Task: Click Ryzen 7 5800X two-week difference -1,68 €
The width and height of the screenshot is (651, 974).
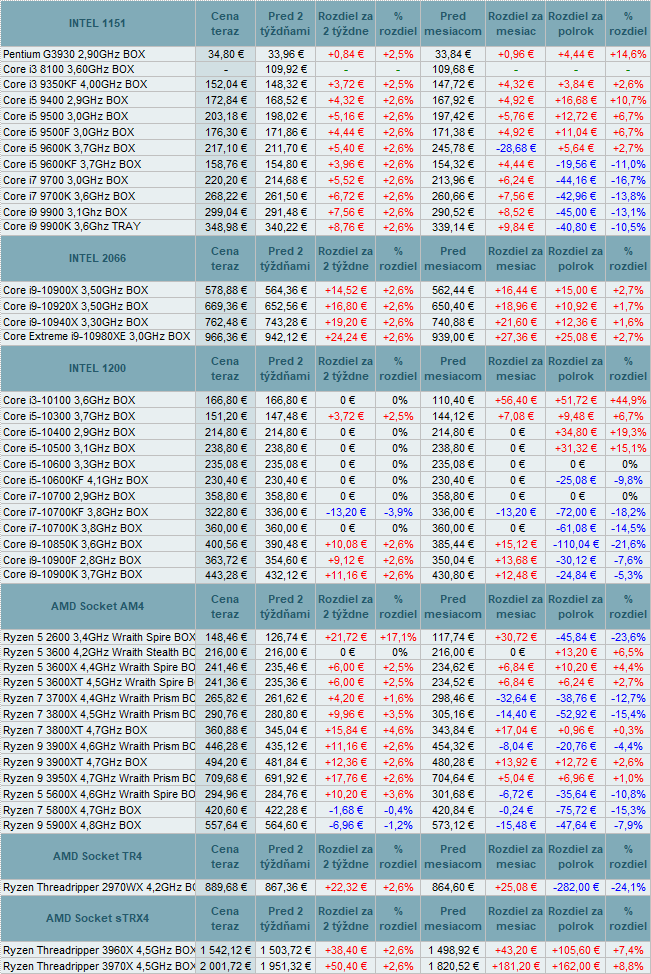Action: click(x=345, y=811)
